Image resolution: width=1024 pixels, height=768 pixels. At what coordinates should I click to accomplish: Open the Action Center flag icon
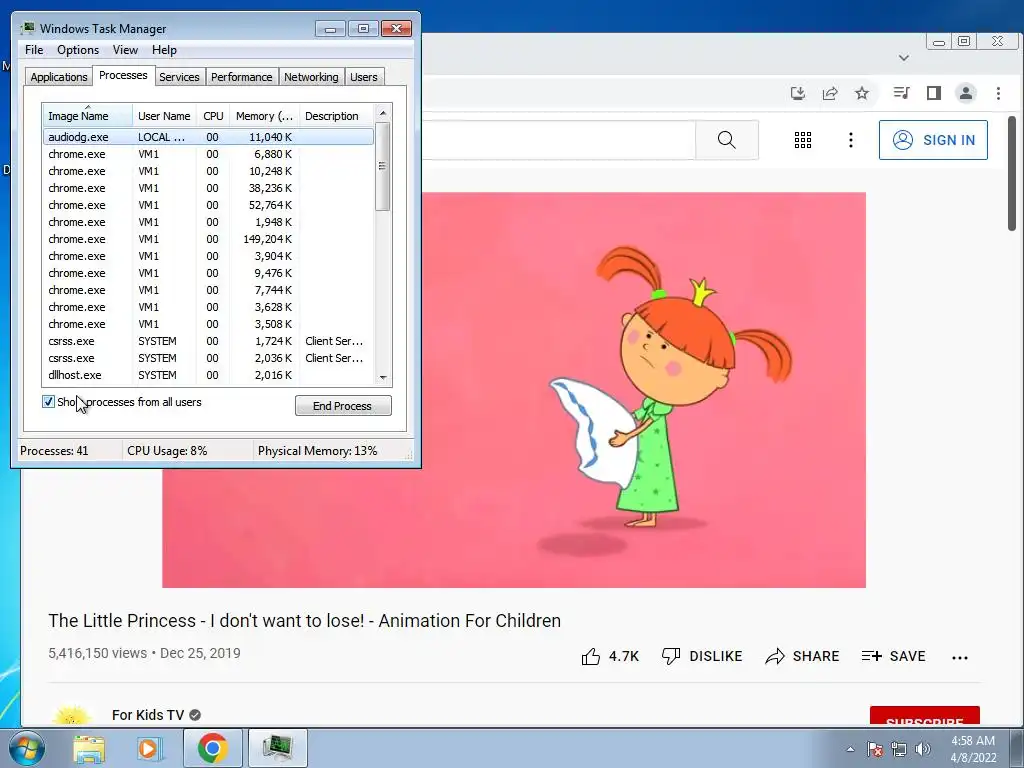[875, 749]
